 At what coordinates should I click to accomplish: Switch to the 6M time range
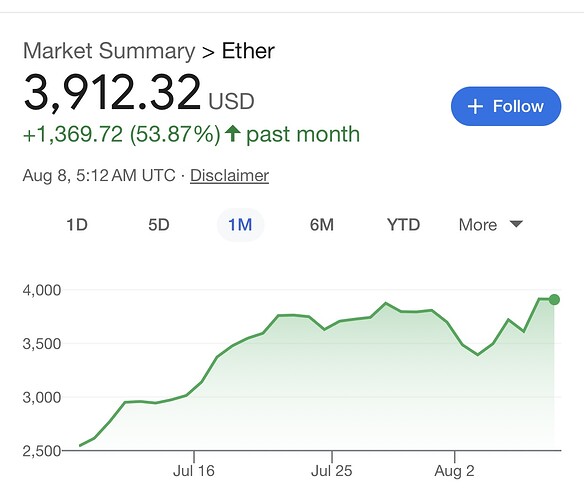322,225
